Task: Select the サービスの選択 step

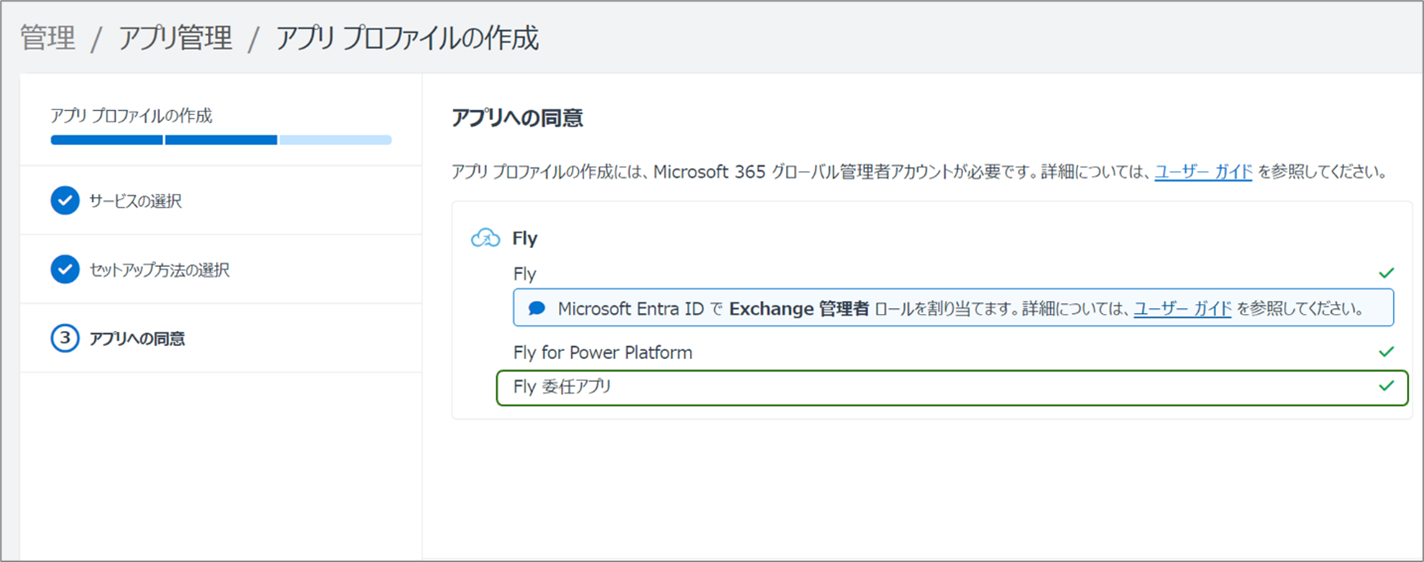Action: (x=135, y=201)
